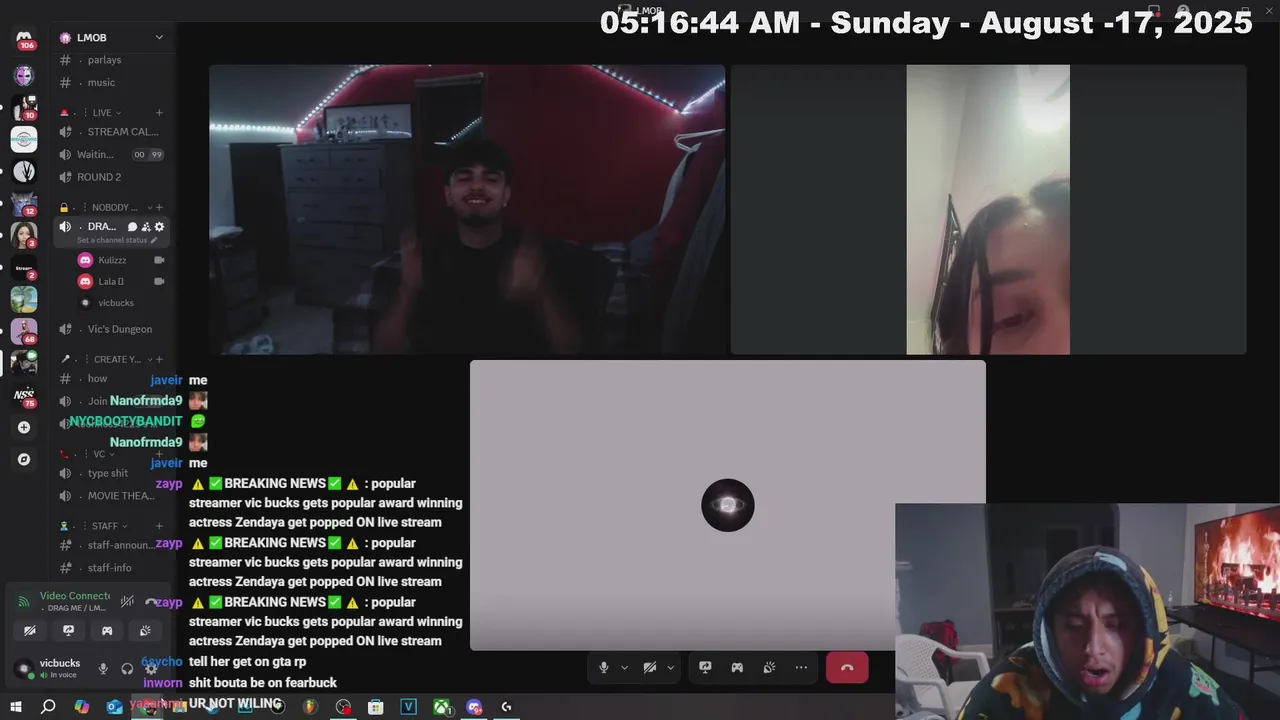Viewport: 1280px width, 720px height.
Task: Click share screen icon in call bar
Action: click(705, 667)
